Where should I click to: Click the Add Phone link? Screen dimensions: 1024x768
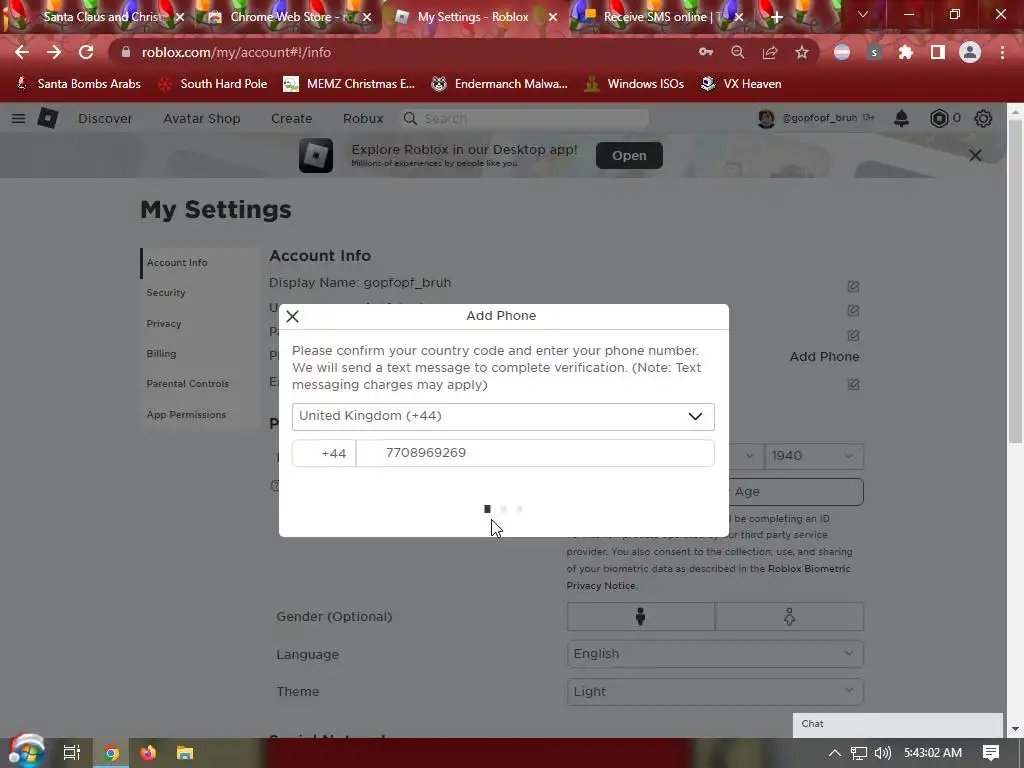824,357
